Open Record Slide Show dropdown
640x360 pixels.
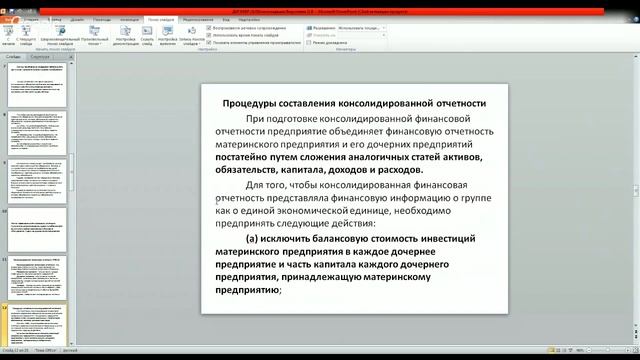tap(191, 35)
